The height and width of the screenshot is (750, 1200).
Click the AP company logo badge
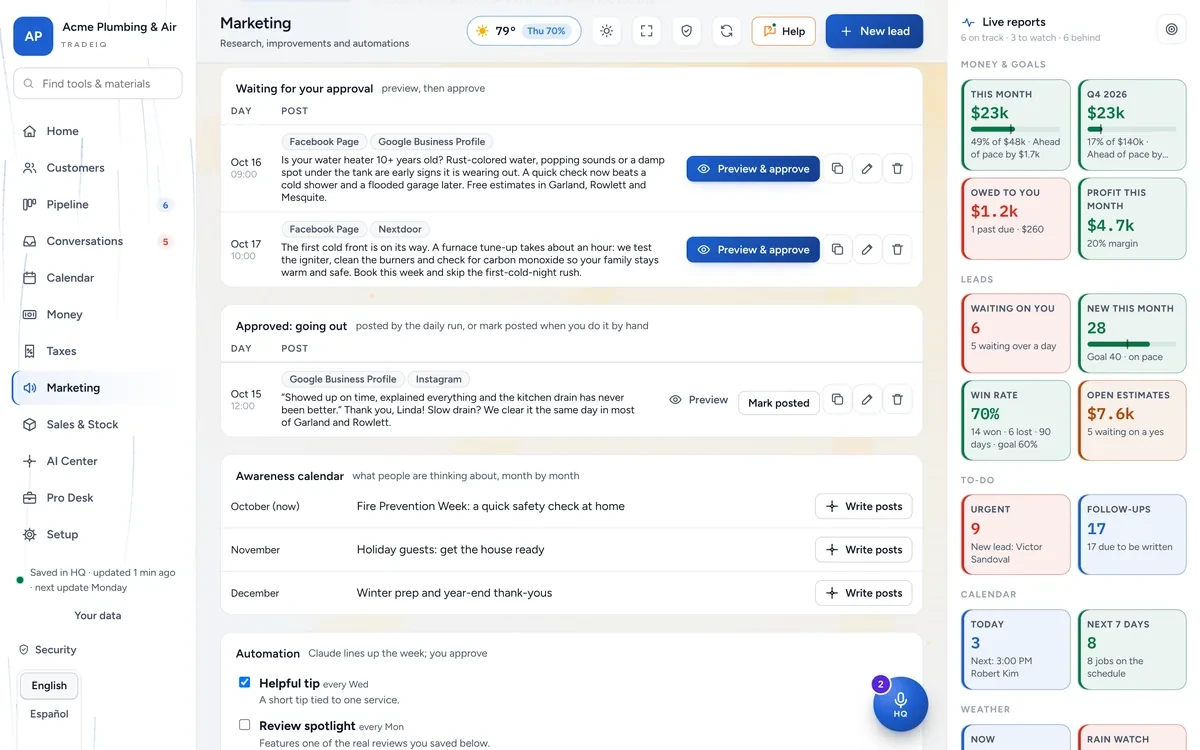[33, 36]
